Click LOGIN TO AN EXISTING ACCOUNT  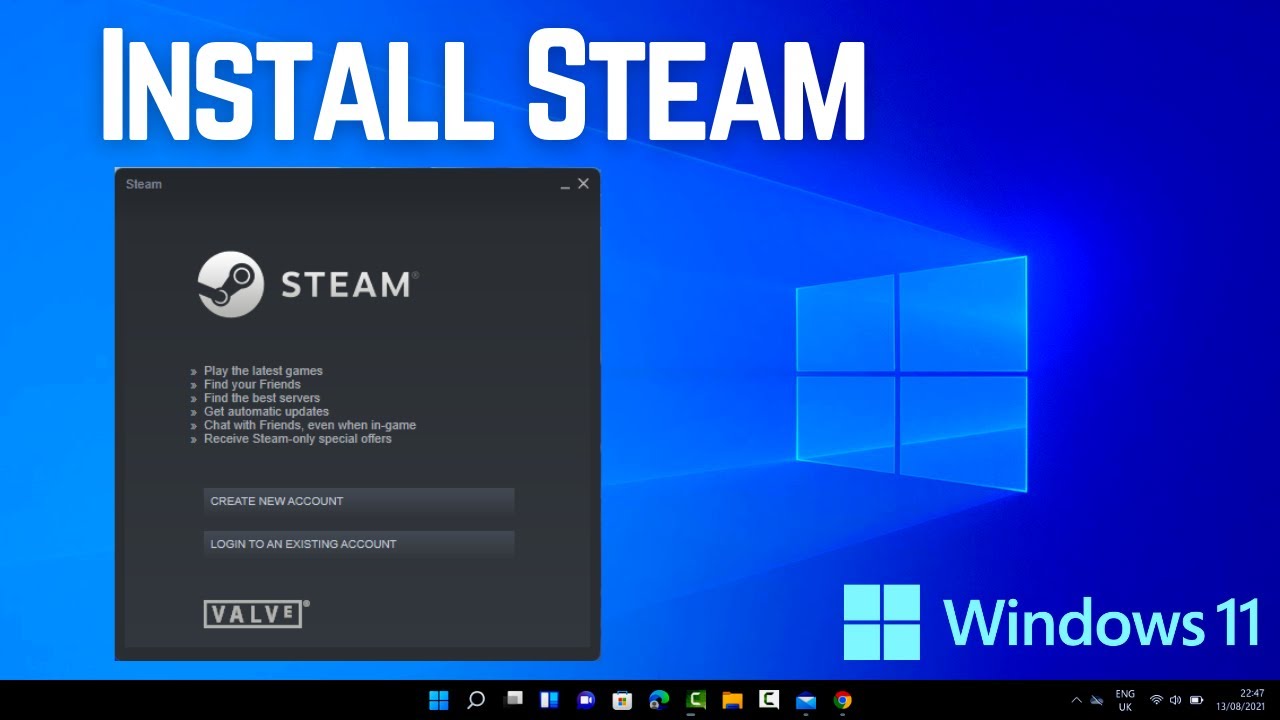358,544
